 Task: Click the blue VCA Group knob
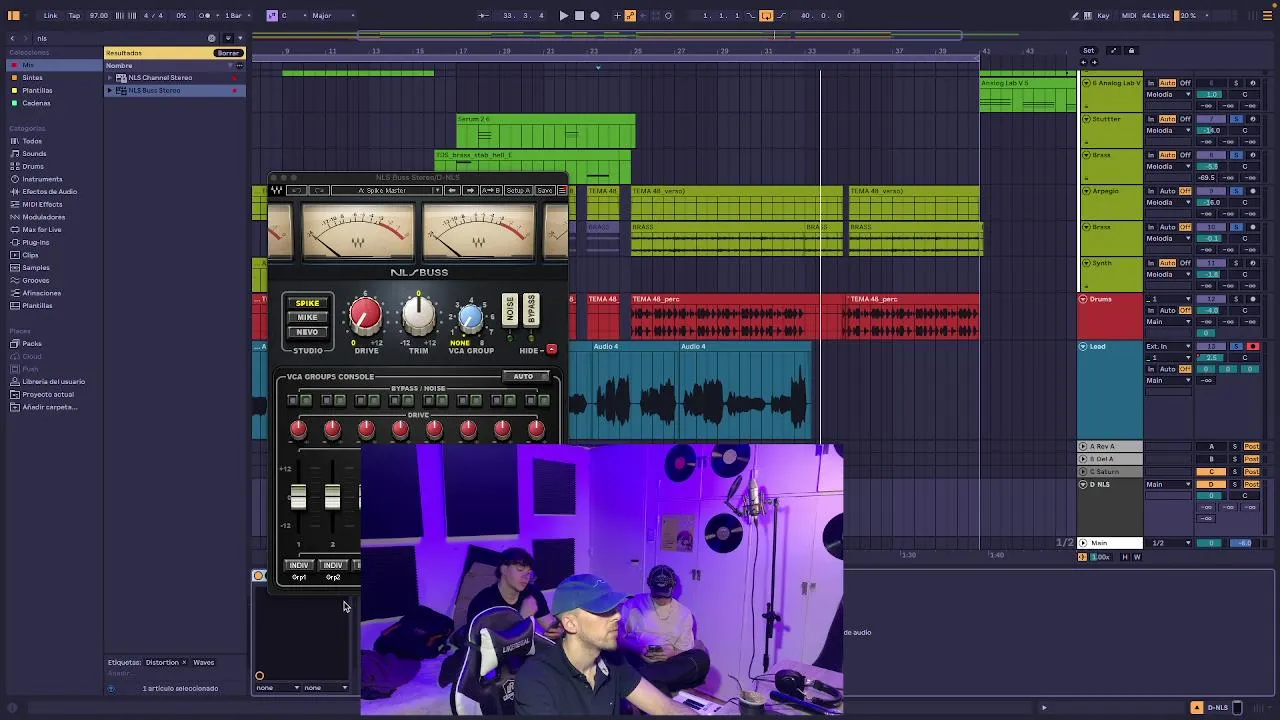pos(470,319)
